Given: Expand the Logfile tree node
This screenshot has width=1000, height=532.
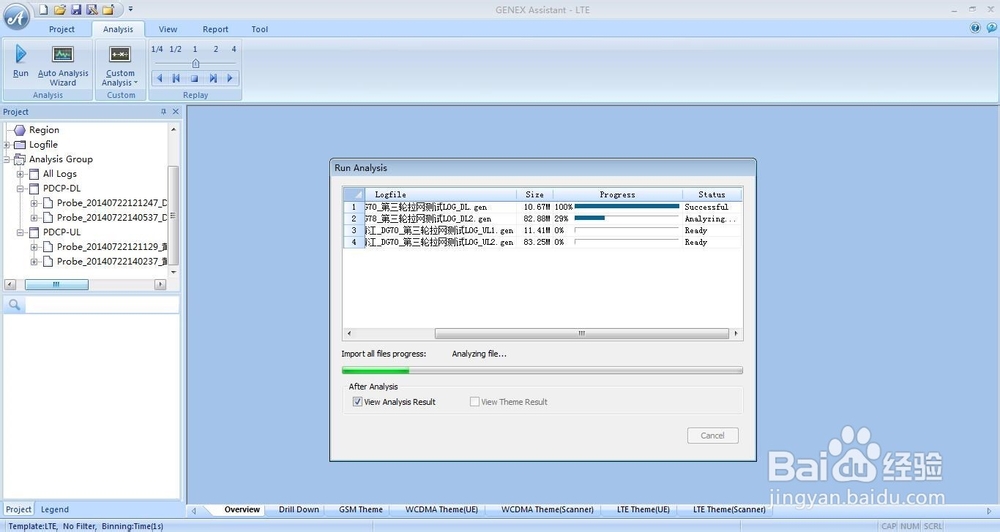Looking at the screenshot, I should pyautogui.click(x=7, y=145).
